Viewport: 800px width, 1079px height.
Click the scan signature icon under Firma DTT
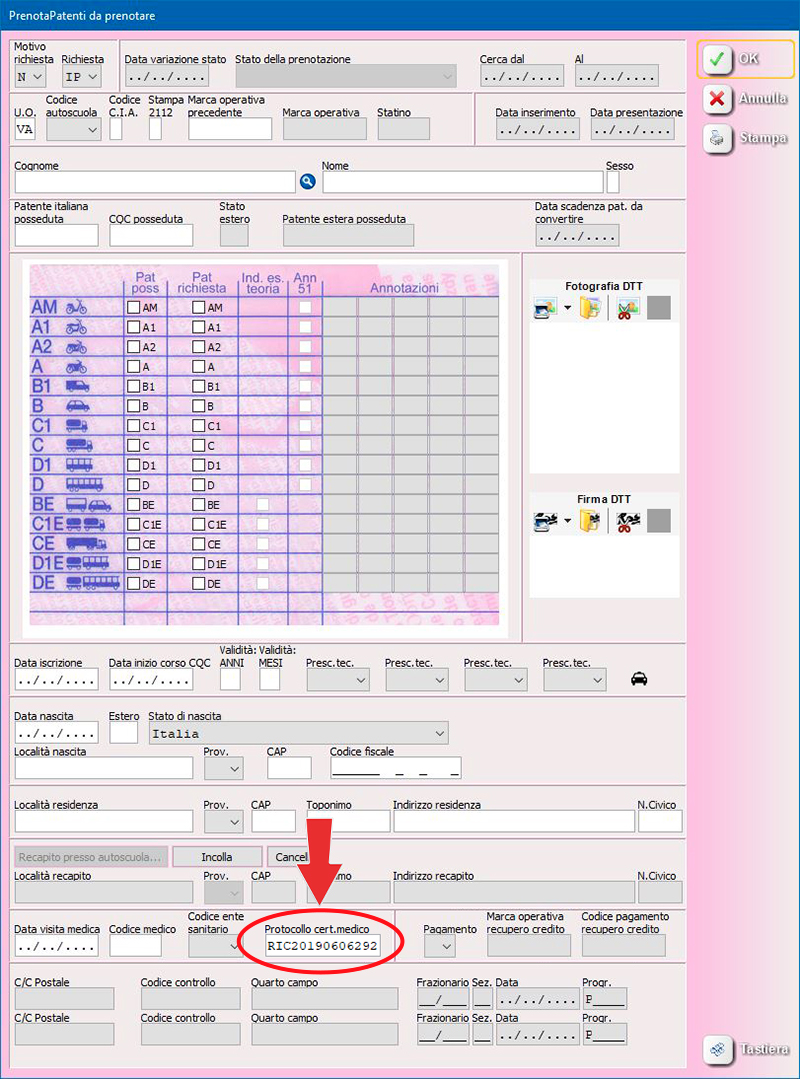544,521
